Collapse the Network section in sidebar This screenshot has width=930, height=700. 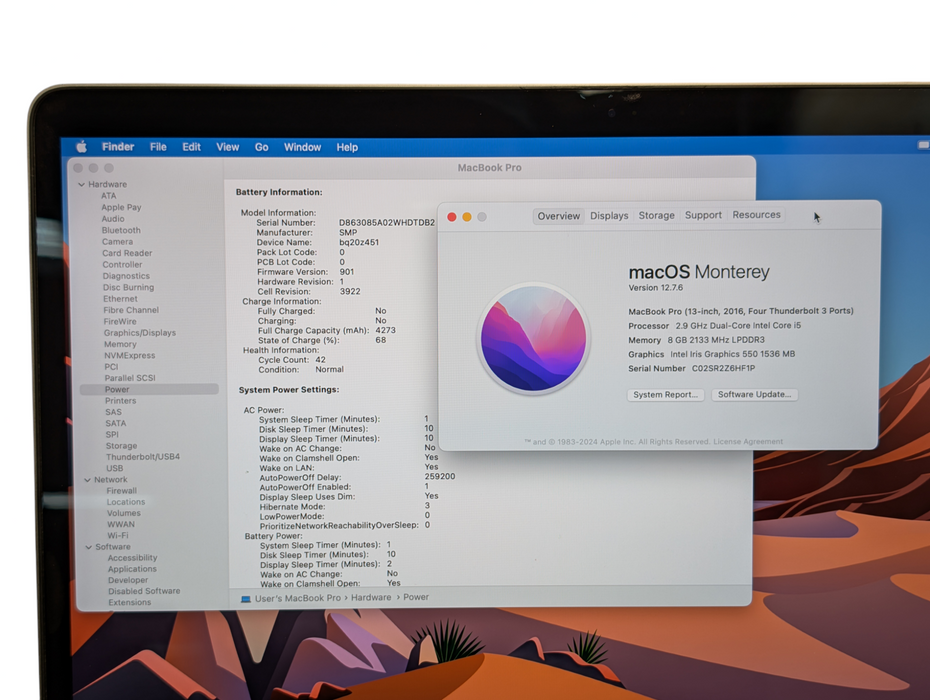87,480
